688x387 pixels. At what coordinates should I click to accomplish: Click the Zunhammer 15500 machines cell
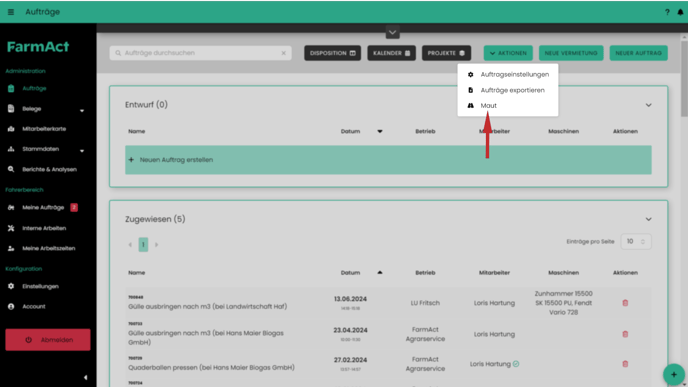[563, 303]
